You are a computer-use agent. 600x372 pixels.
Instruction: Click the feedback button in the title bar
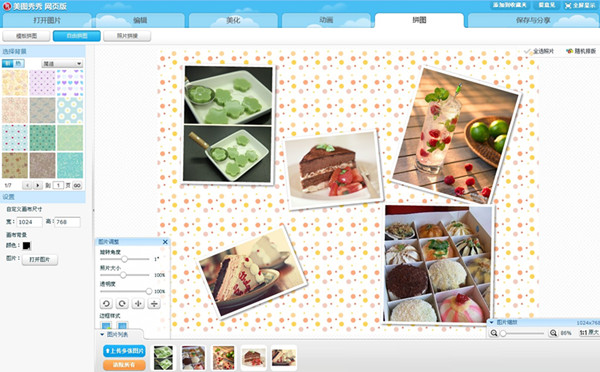[x=546, y=5]
